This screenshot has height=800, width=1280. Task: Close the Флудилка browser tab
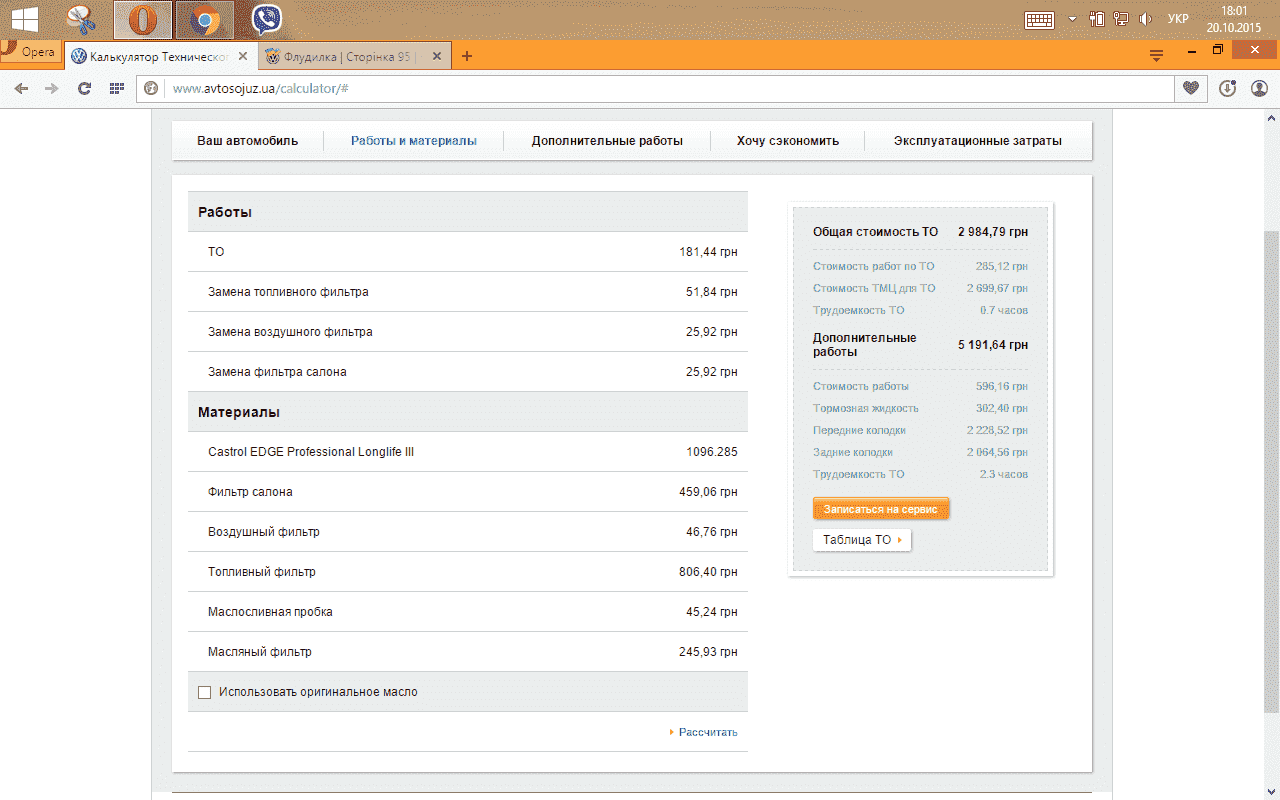(x=438, y=56)
